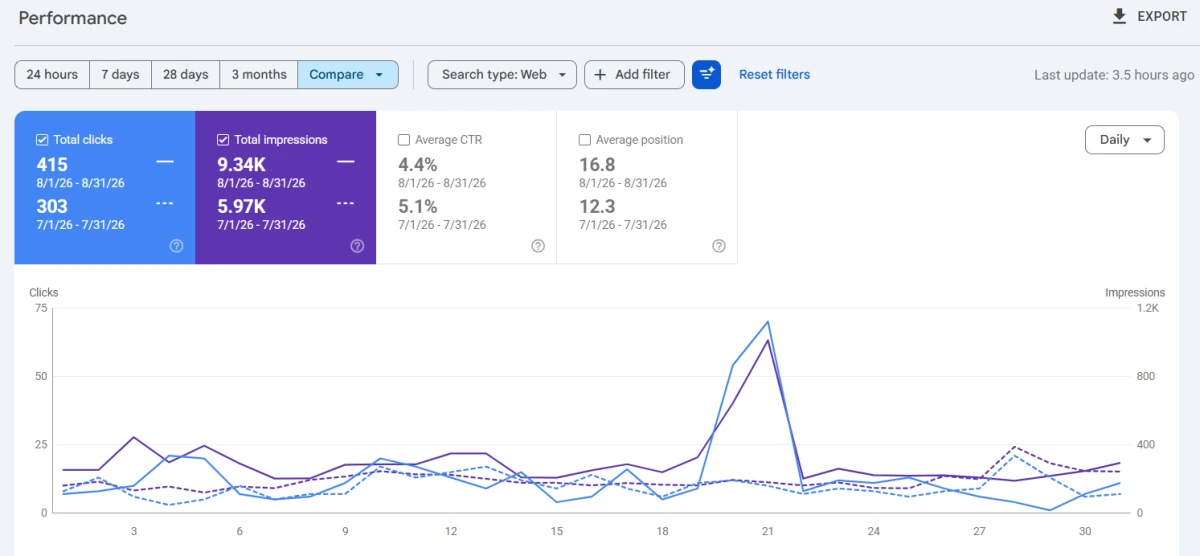The height and width of the screenshot is (556, 1200).
Task: Click the 5.97K previous impressions value
Action: click(241, 206)
